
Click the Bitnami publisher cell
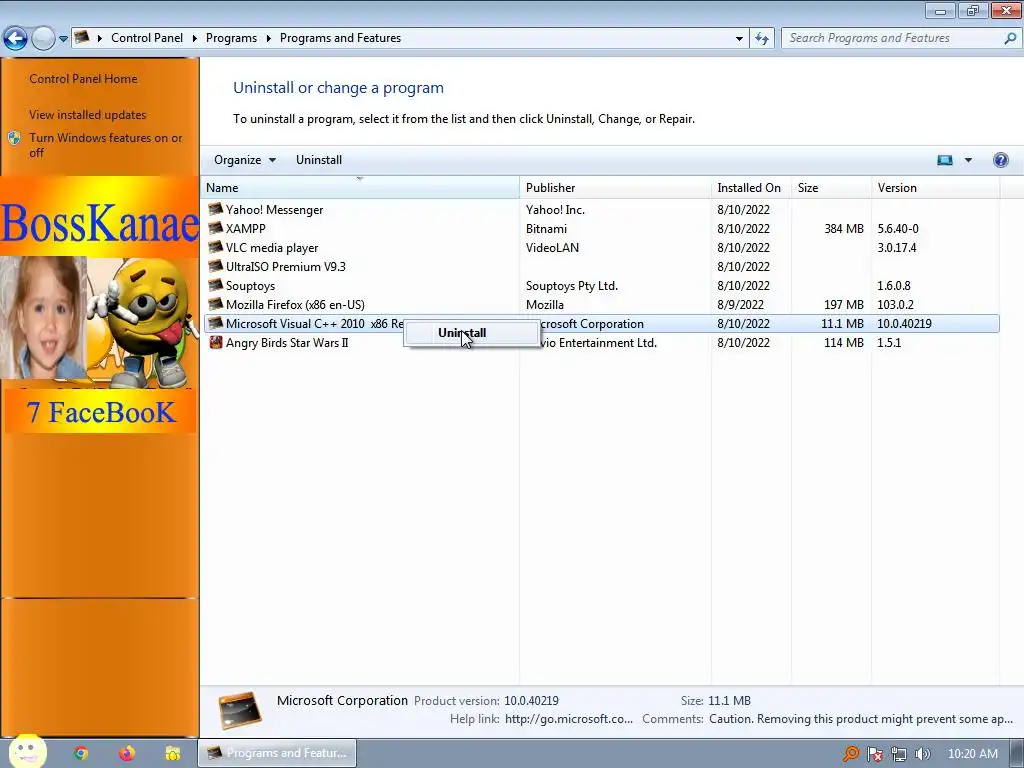click(546, 229)
